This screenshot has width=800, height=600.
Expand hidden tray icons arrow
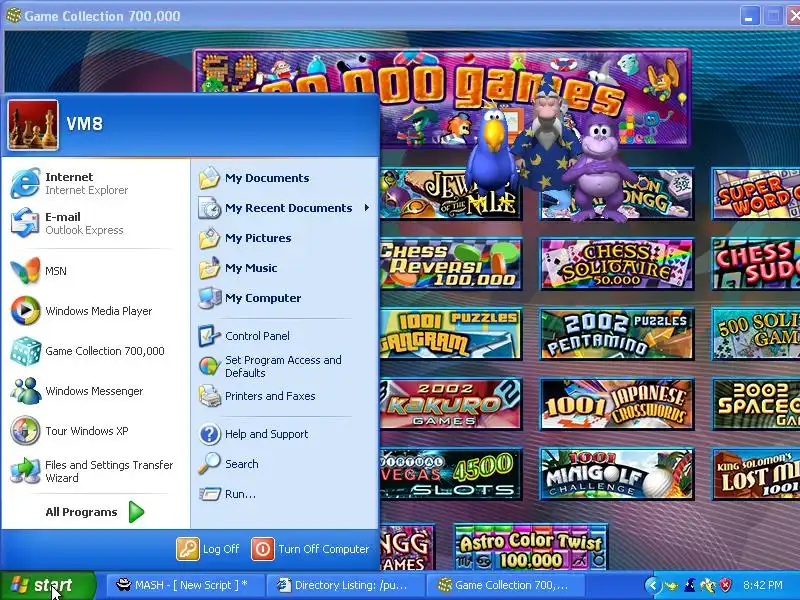653,585
